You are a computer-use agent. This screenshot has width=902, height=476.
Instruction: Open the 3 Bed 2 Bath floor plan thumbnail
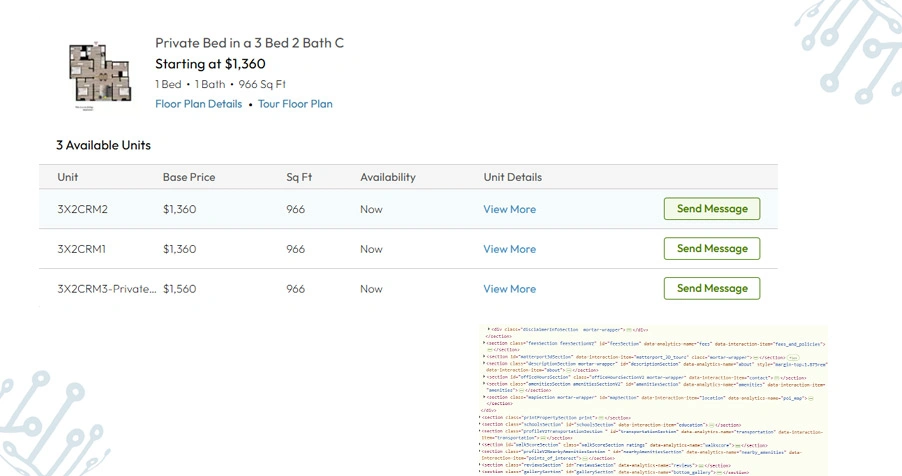click(x=100, y=75)
